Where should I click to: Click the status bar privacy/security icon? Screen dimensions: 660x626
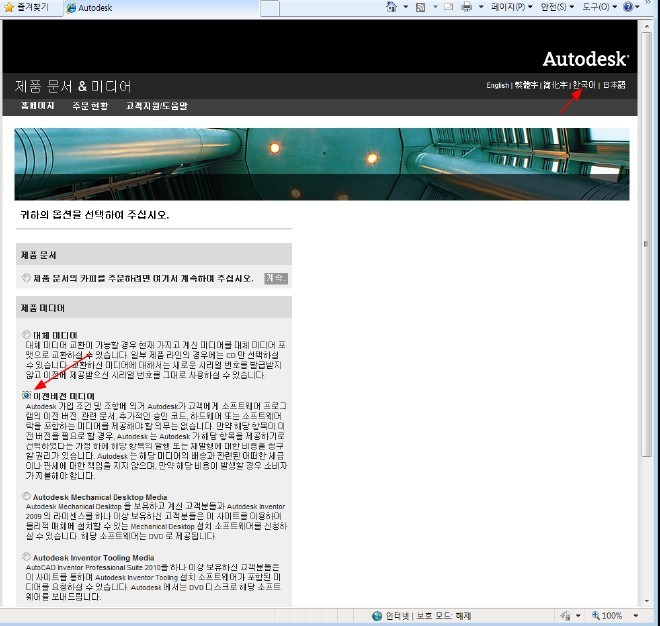coord(565,616)
